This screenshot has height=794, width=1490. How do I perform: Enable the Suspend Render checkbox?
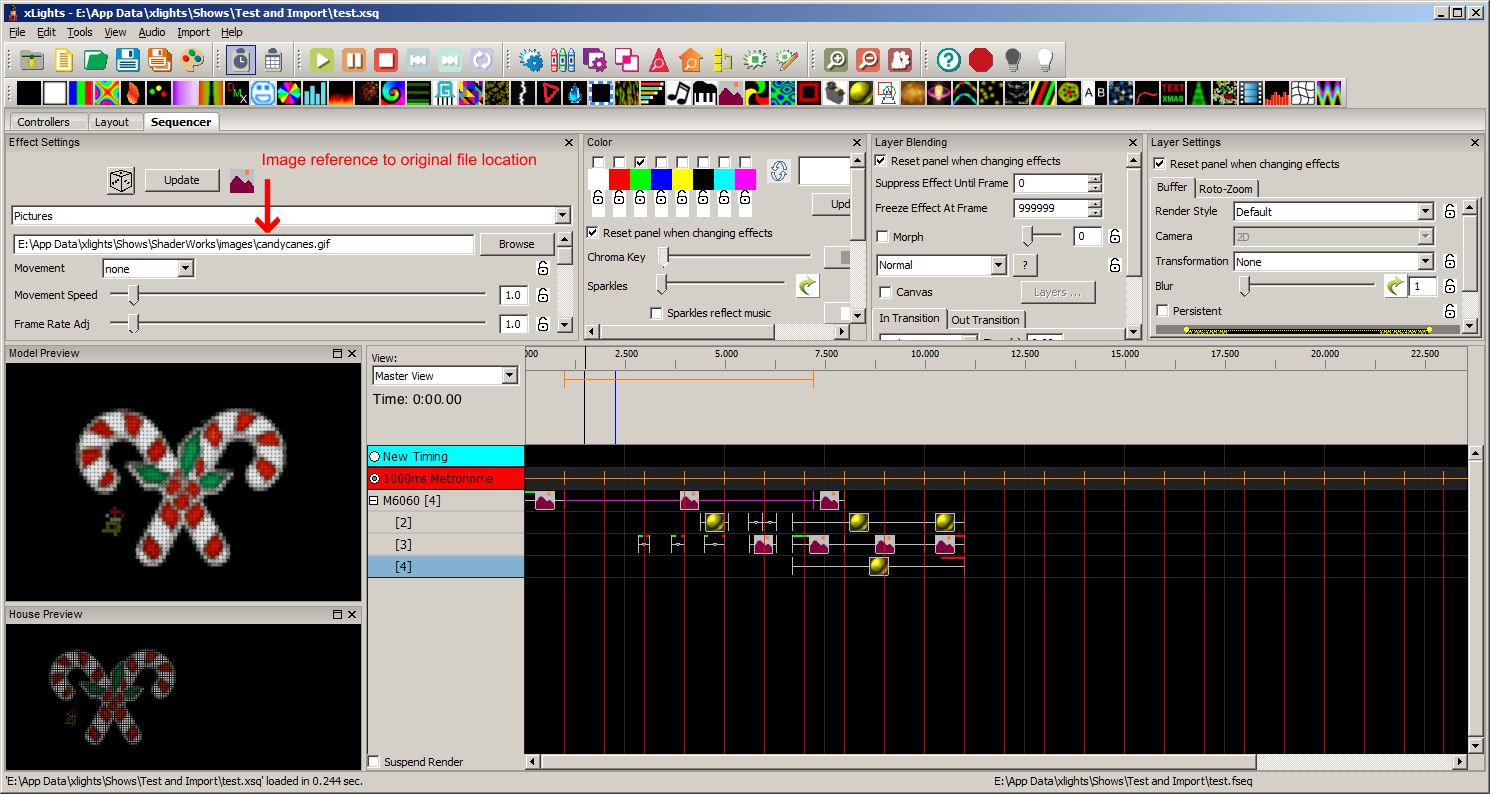374,762
